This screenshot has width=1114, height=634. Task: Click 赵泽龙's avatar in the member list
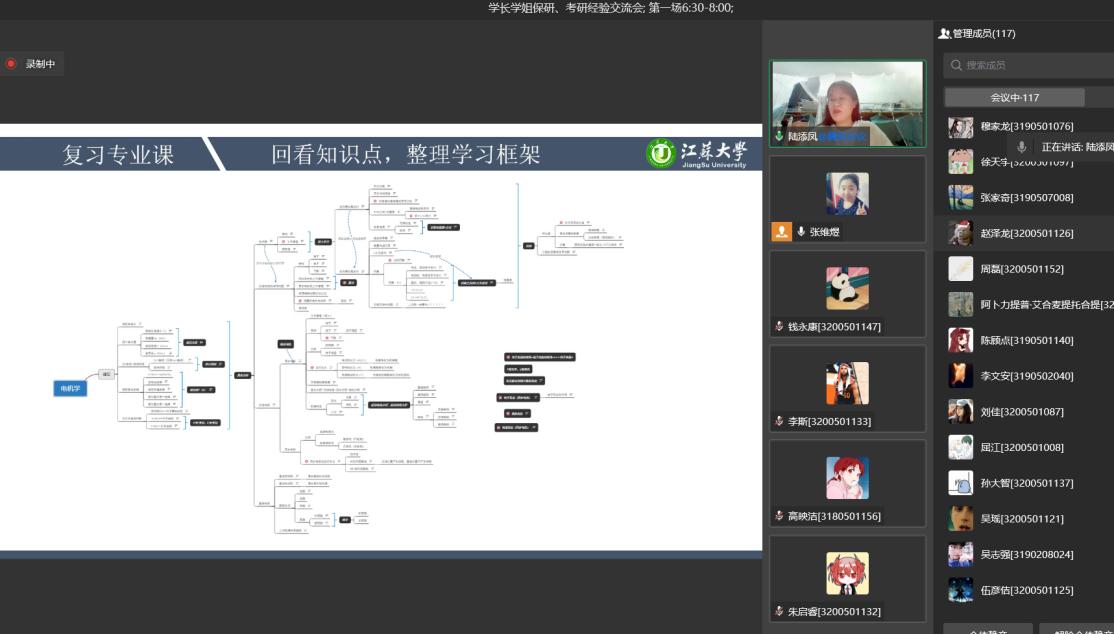tap(961, 233)
